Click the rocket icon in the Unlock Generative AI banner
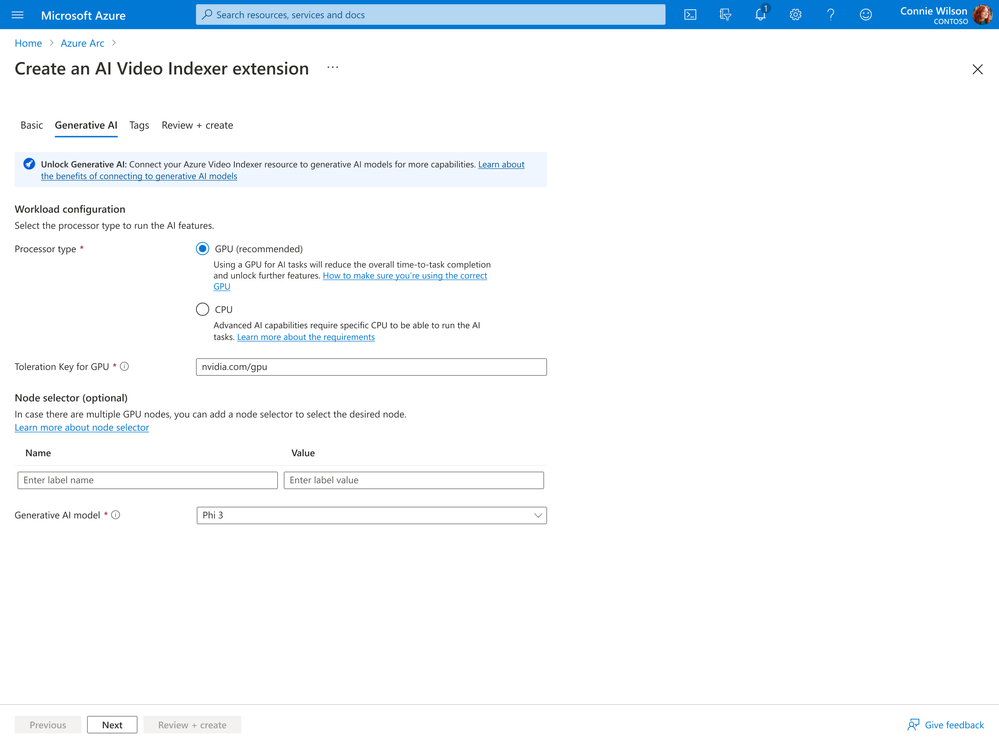 pyautogui.click(x=29, y=164)
